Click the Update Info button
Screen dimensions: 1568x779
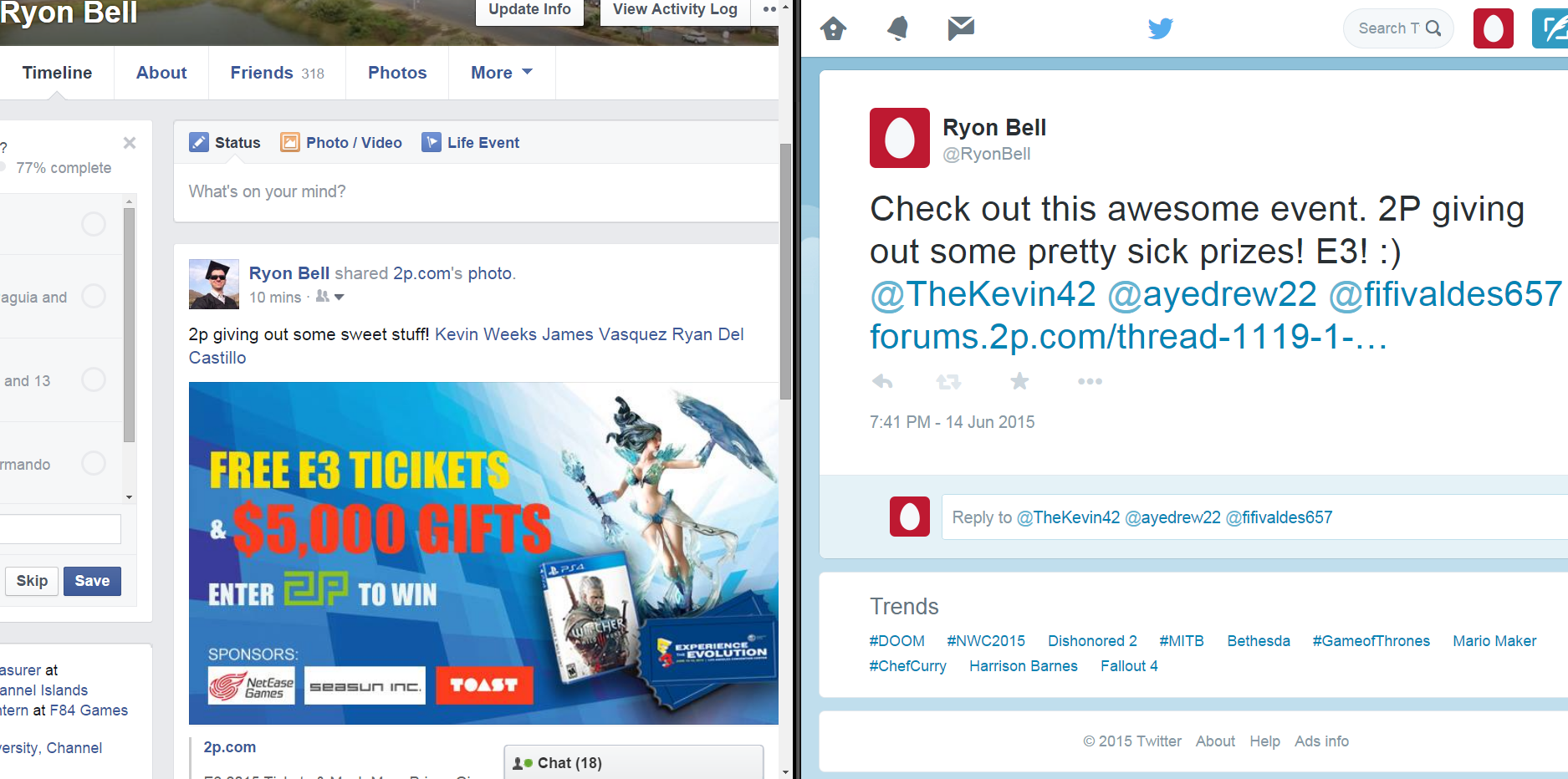pyautogui.click(x=529, y=10)
